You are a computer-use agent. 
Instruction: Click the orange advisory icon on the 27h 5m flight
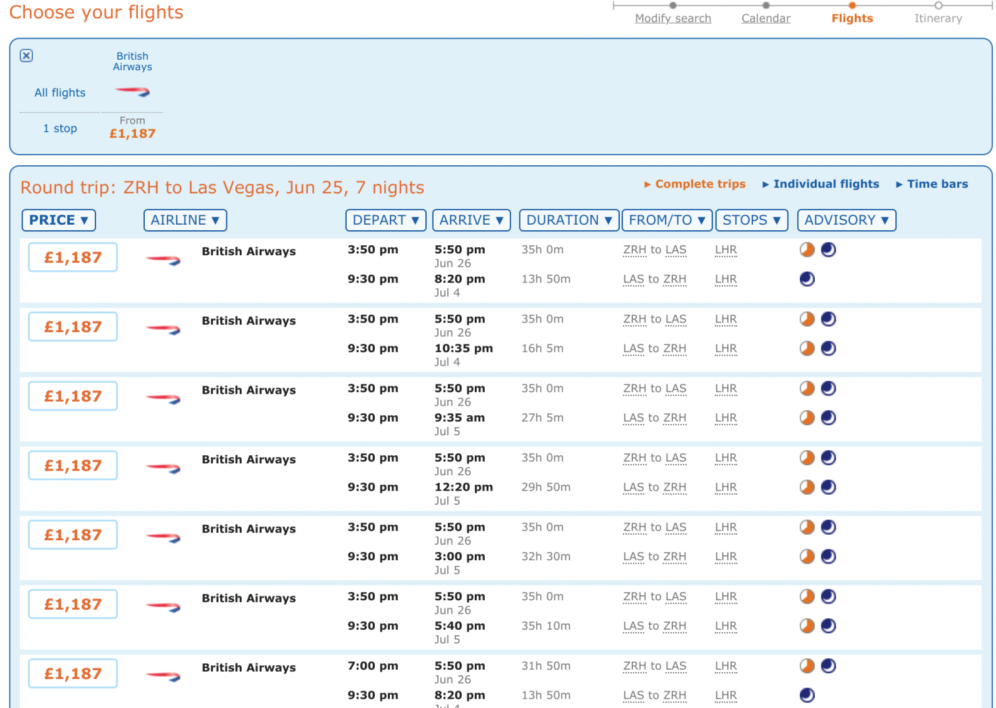pos(807,417)
